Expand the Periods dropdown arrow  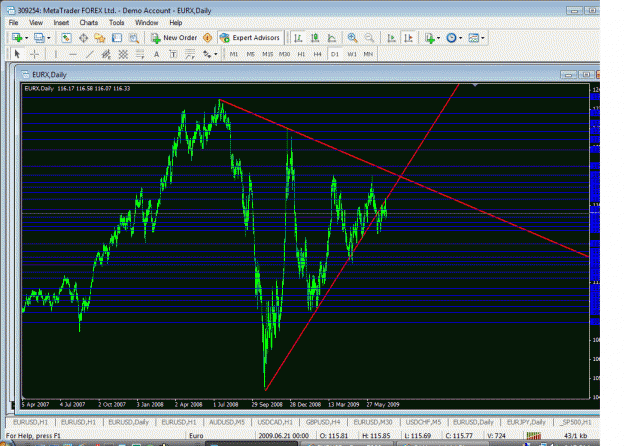pyautogui.click(x=460, y=38)
